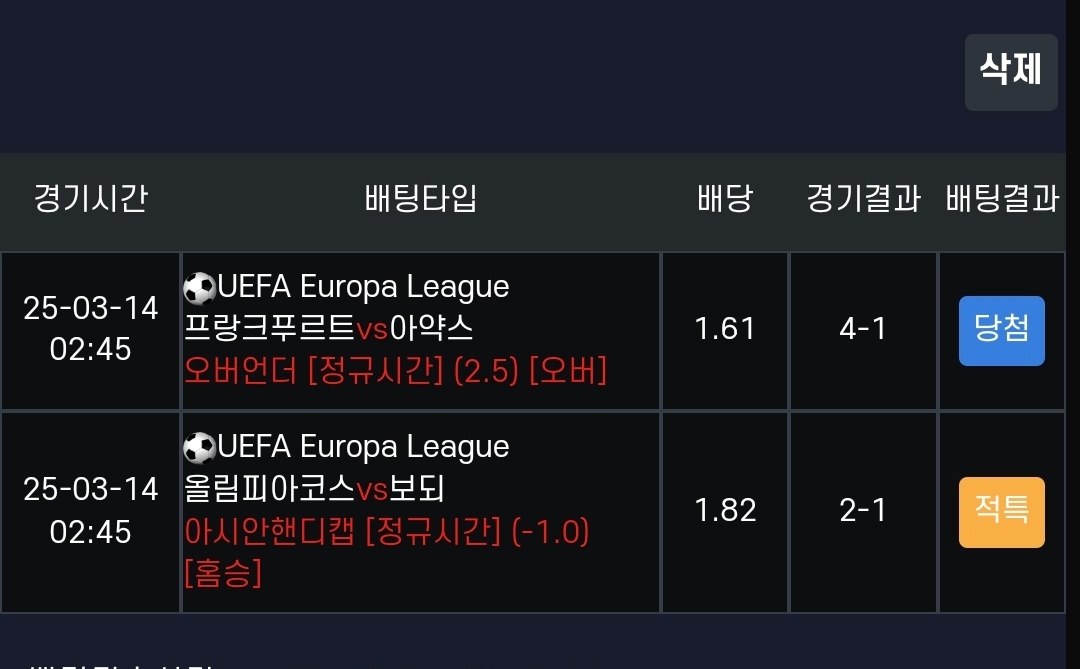Select the odds value 1.61
Viewport: 1080px width, 669px height.
click(725, 331)
